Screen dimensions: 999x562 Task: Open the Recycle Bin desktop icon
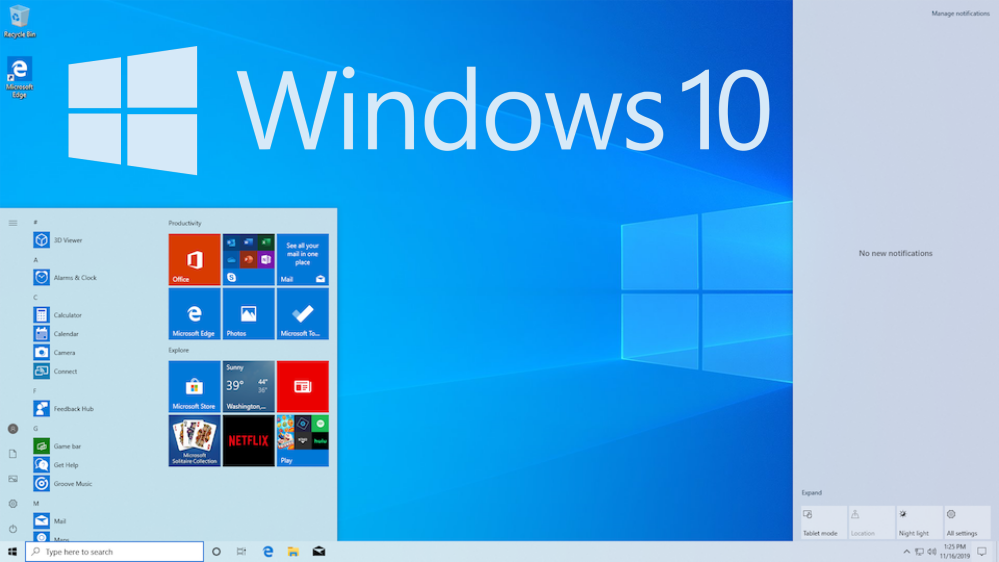pos(19,21)
